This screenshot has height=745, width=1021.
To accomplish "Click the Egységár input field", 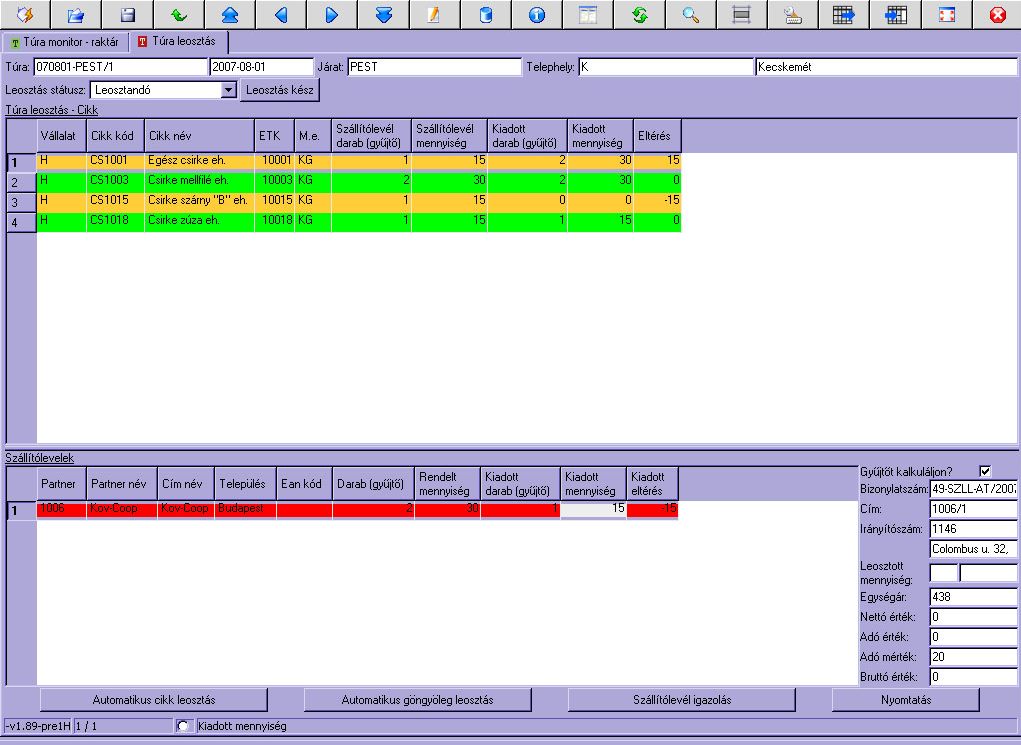I will click(x=973, y=597).
